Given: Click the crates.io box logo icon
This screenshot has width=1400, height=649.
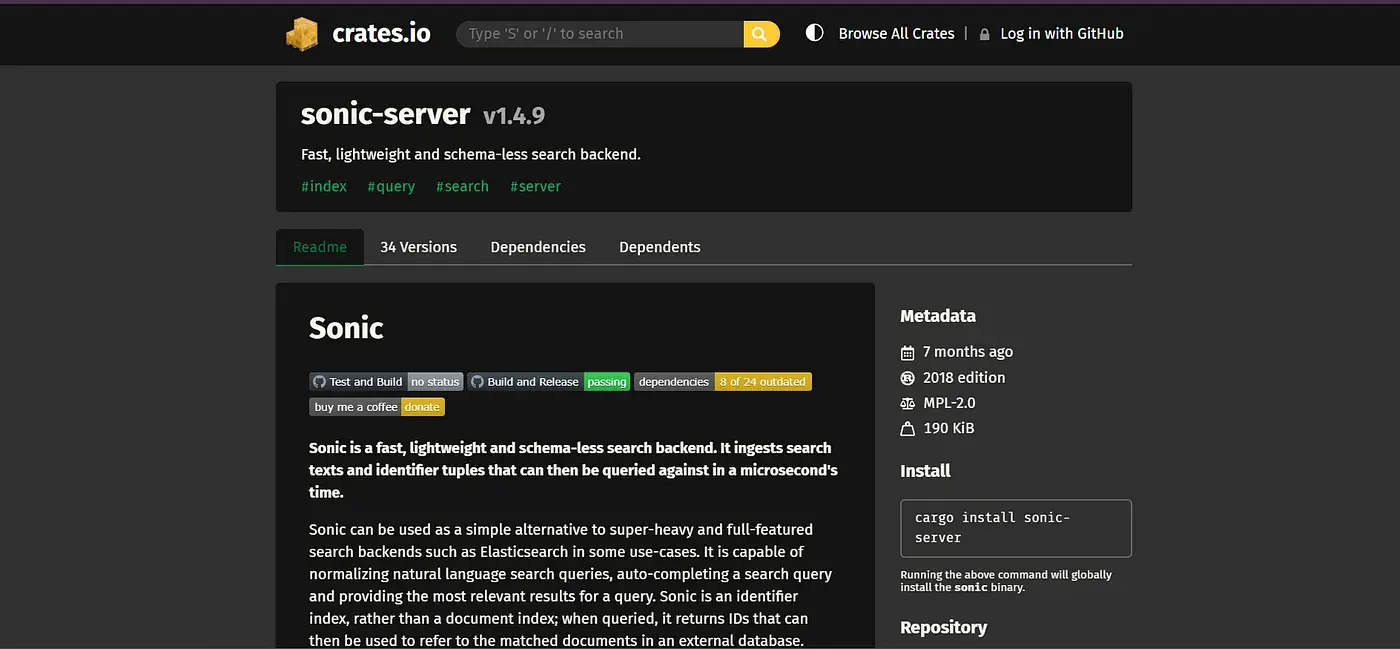Looking at the screenshot, I should pyautogui.click(x=301, y=34).
